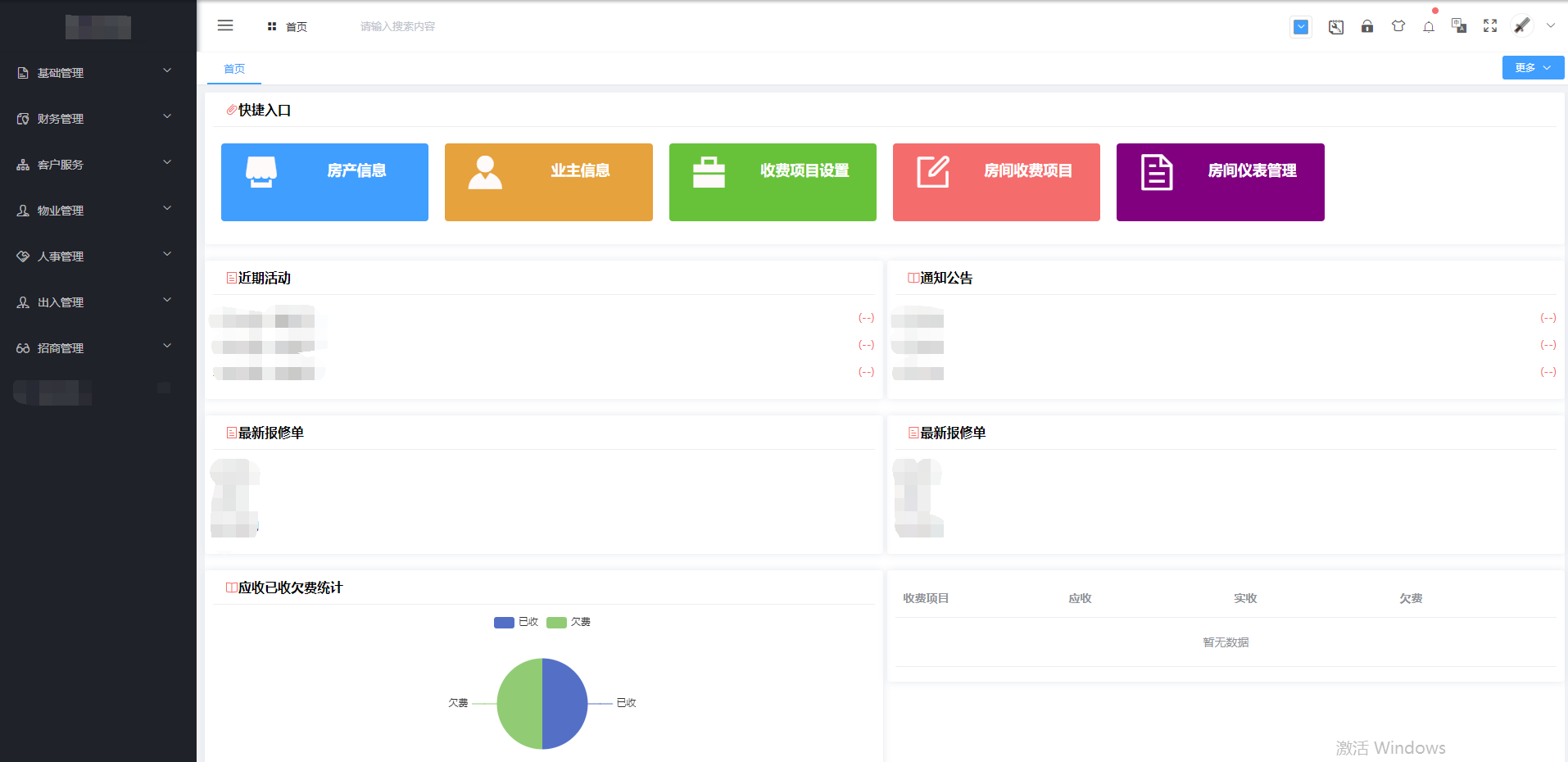This screenshot has width=1568, height=762.
Task: Click the sword user avatar
Action: tap(1522, 26)
